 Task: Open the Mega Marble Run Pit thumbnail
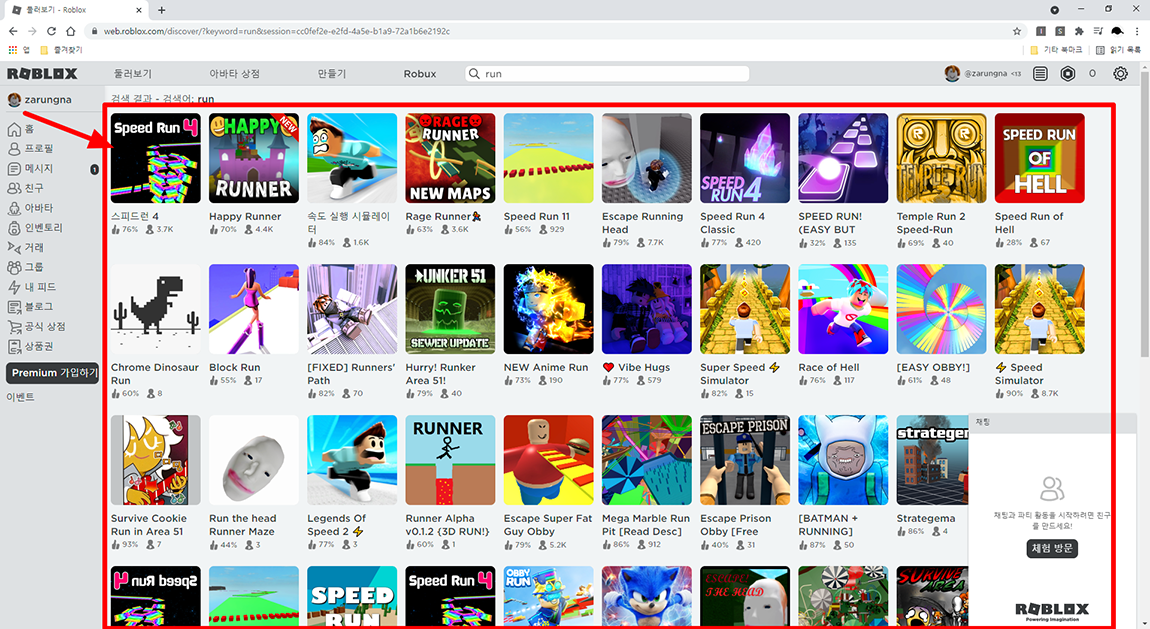pos(647,460)
